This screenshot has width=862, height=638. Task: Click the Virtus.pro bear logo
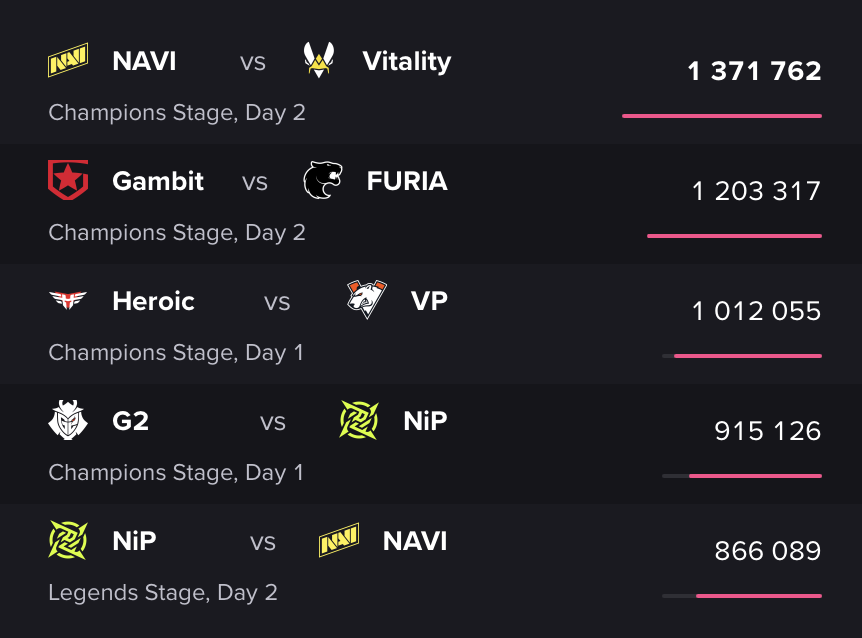tap(367, 299)
